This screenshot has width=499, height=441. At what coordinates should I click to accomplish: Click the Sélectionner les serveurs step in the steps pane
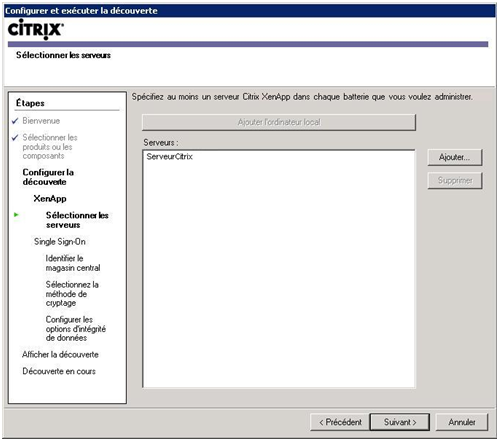point(77,220)
